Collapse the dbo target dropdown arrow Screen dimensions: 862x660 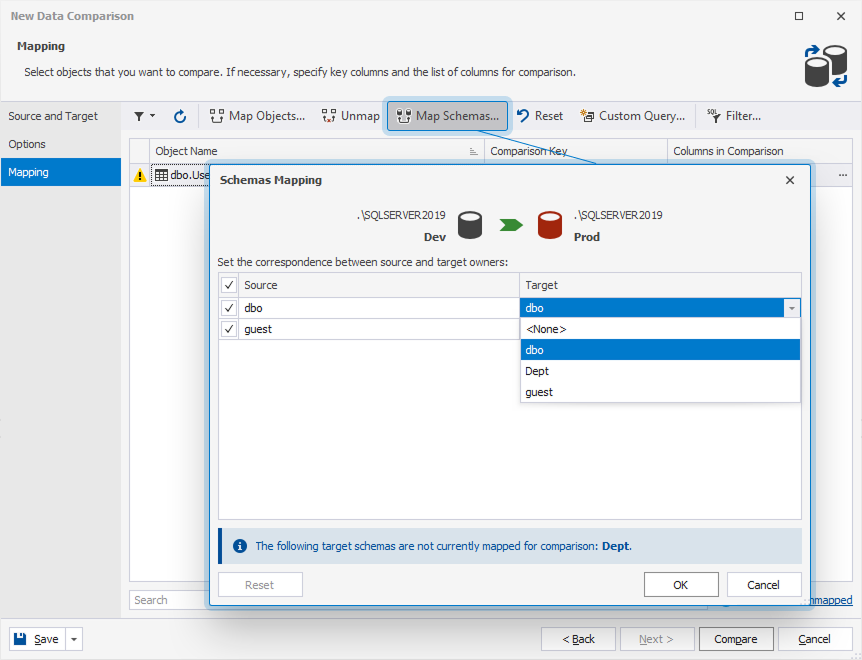click(791, 309)
